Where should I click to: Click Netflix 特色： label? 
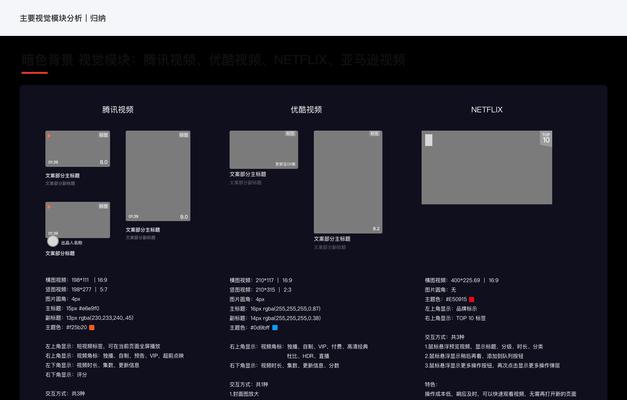431,384
